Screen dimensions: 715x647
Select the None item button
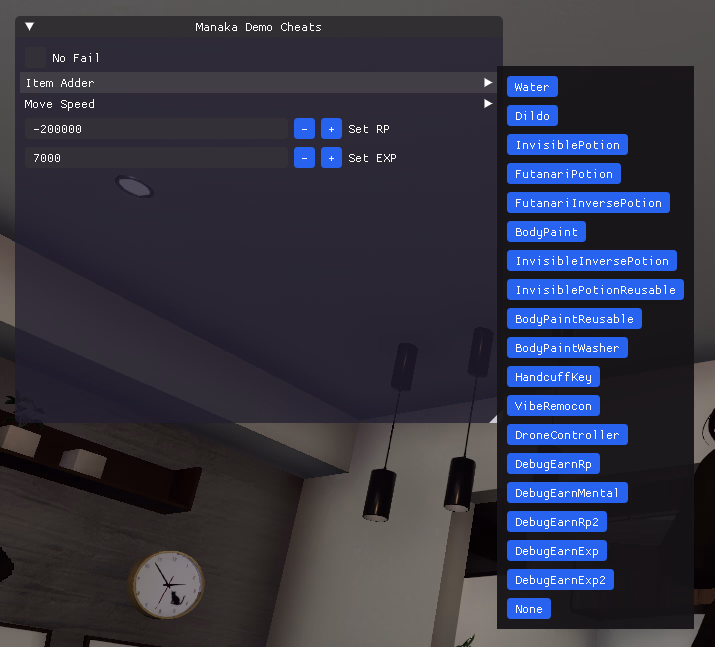[529, 608]
